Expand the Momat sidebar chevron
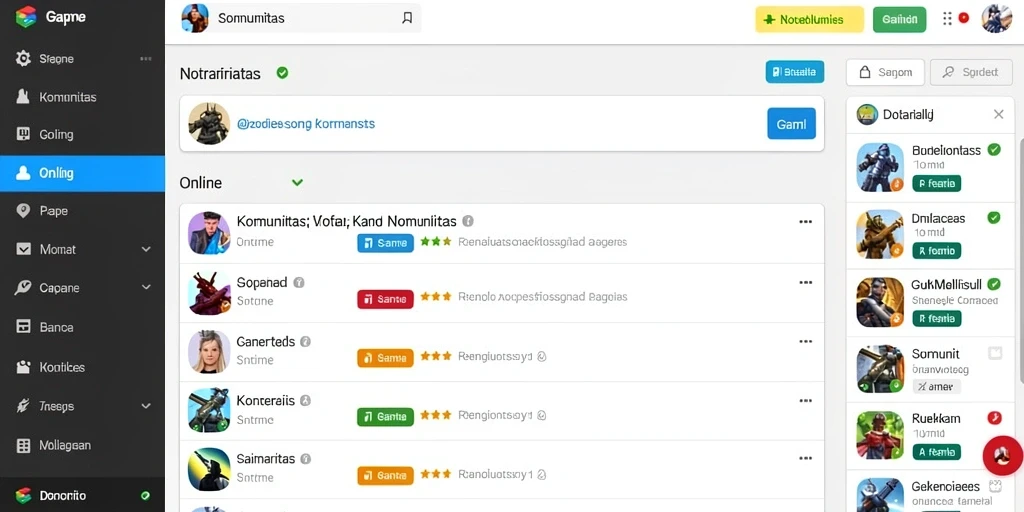Screen dimensions: 1024x512 tap(146, 249)
